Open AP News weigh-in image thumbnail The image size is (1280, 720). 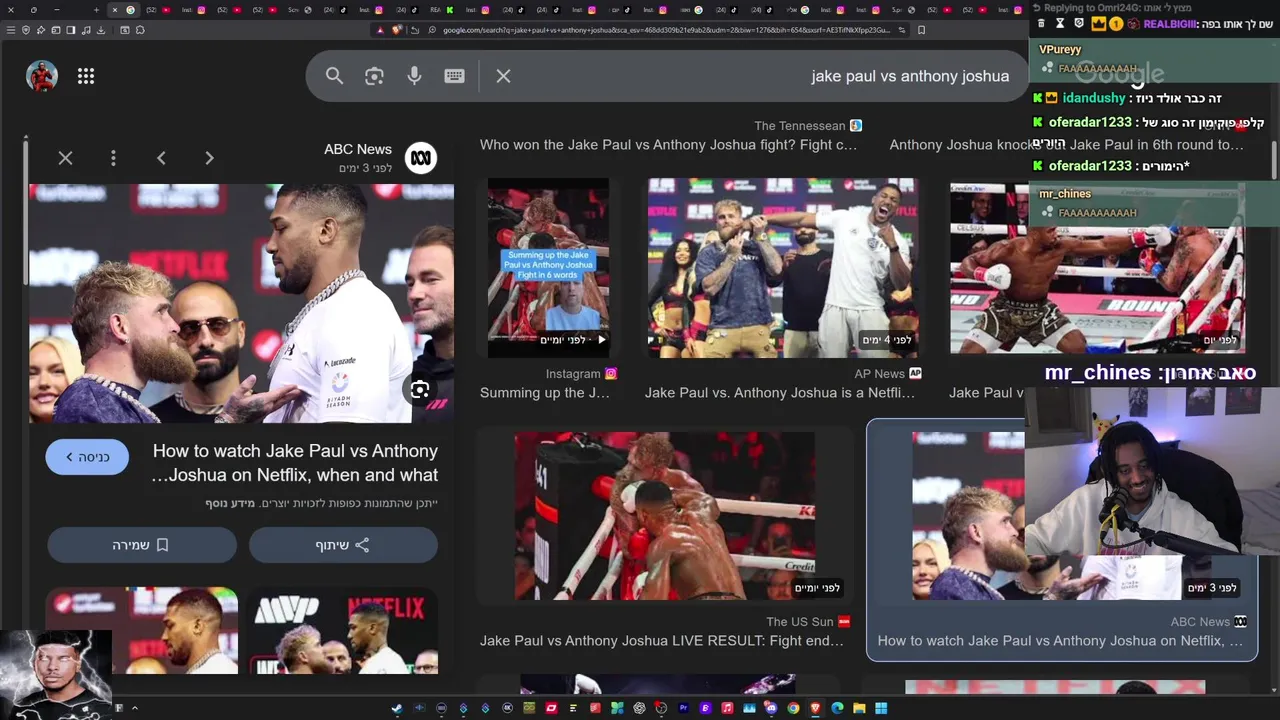783,268
